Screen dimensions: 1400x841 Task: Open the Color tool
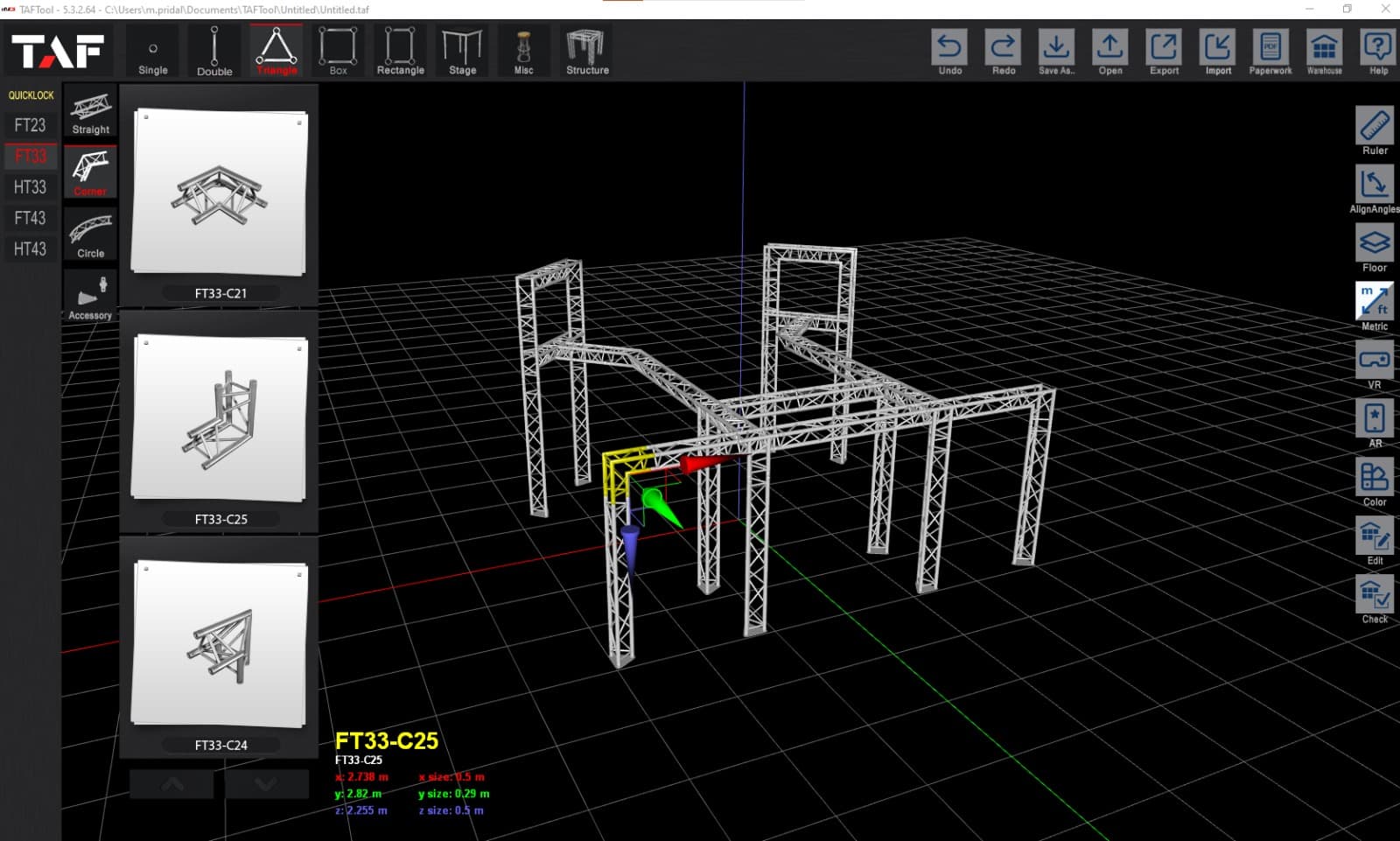pos(1375,483)
